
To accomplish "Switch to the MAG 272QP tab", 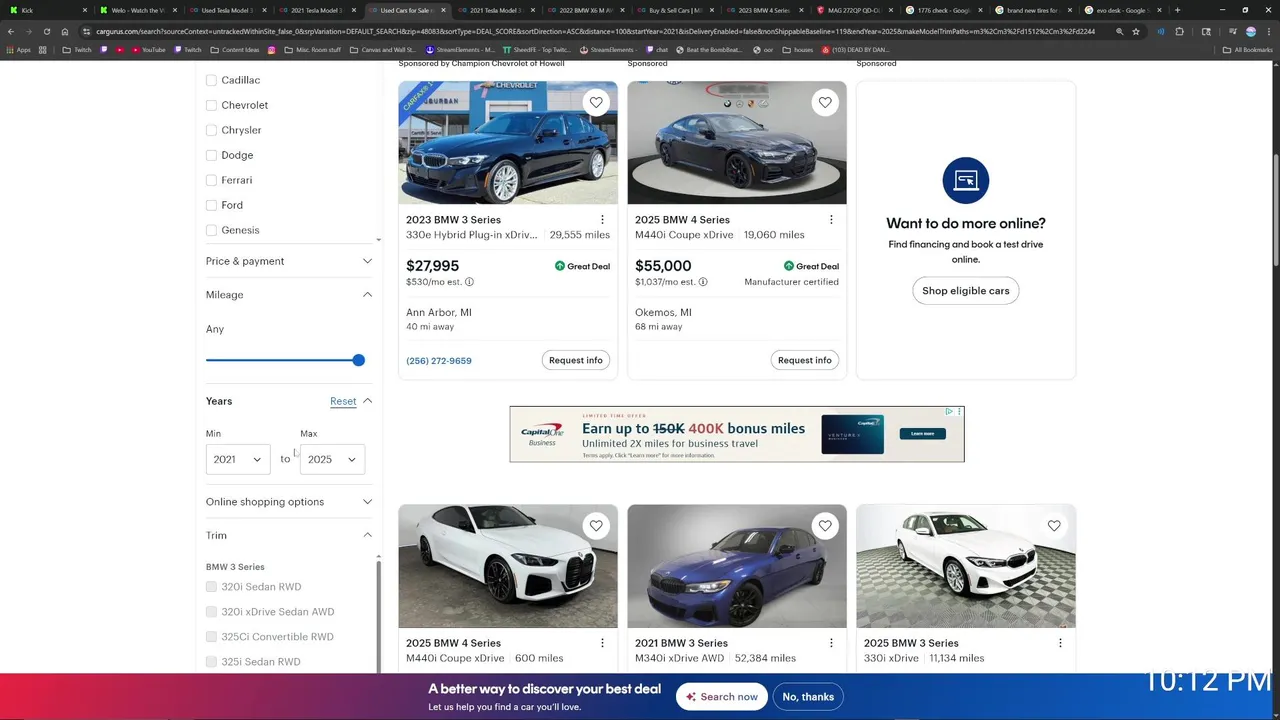I will pos(854,10).
